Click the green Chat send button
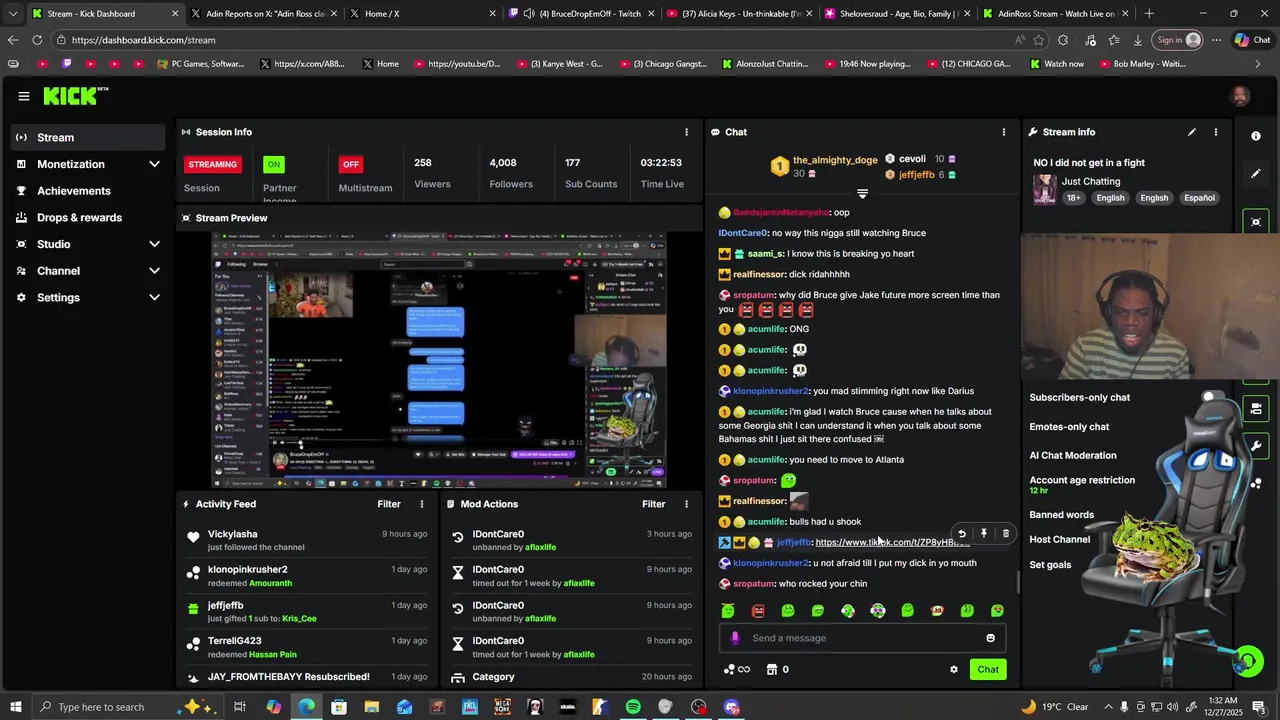1280x720 pixels. coord(988,670)
